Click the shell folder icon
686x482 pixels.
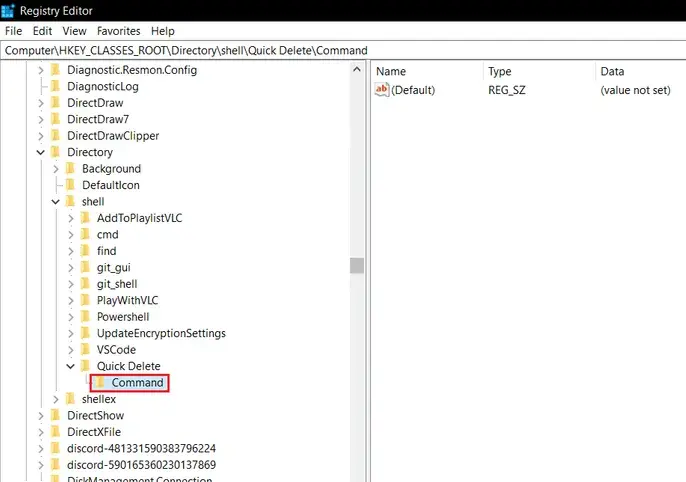click(x=70, y=201)
